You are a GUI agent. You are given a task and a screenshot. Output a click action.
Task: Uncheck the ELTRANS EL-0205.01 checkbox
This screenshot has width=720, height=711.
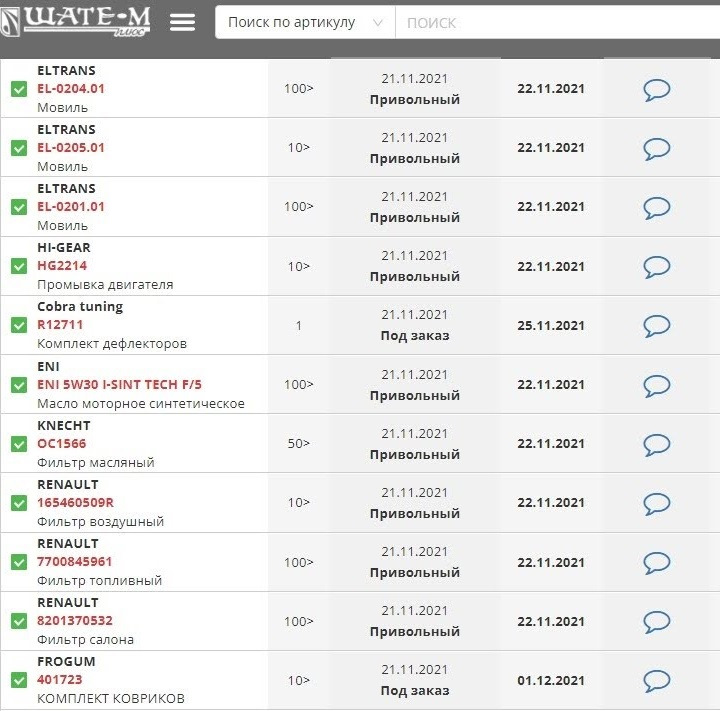(18, 148)
